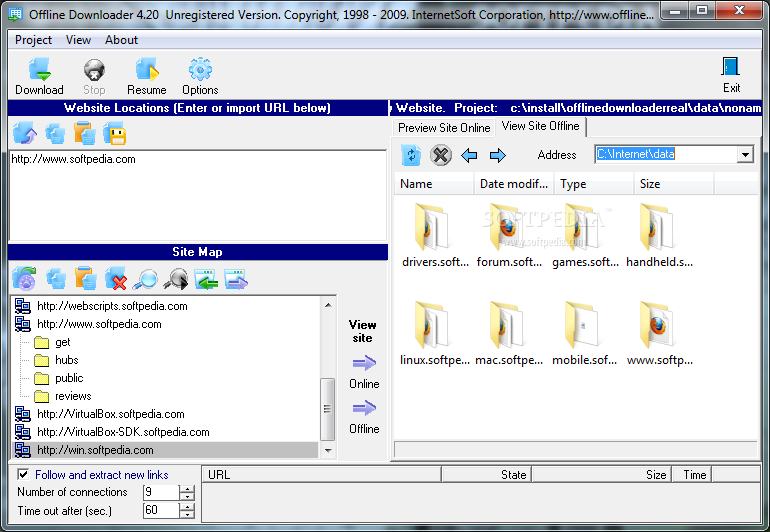The height and width of the screenshot is (532, 770).
Task: Click the URL column header in download list
Action: click(x=322, y=475)
